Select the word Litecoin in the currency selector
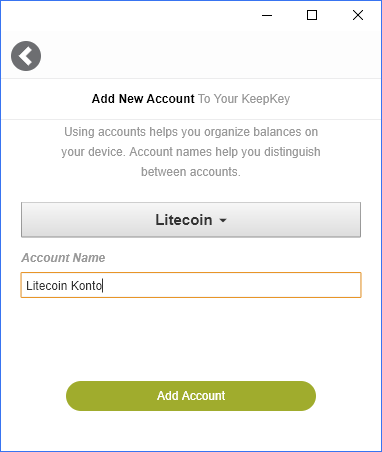This screenshot has width=382, height=452. [x=184, y=220]
